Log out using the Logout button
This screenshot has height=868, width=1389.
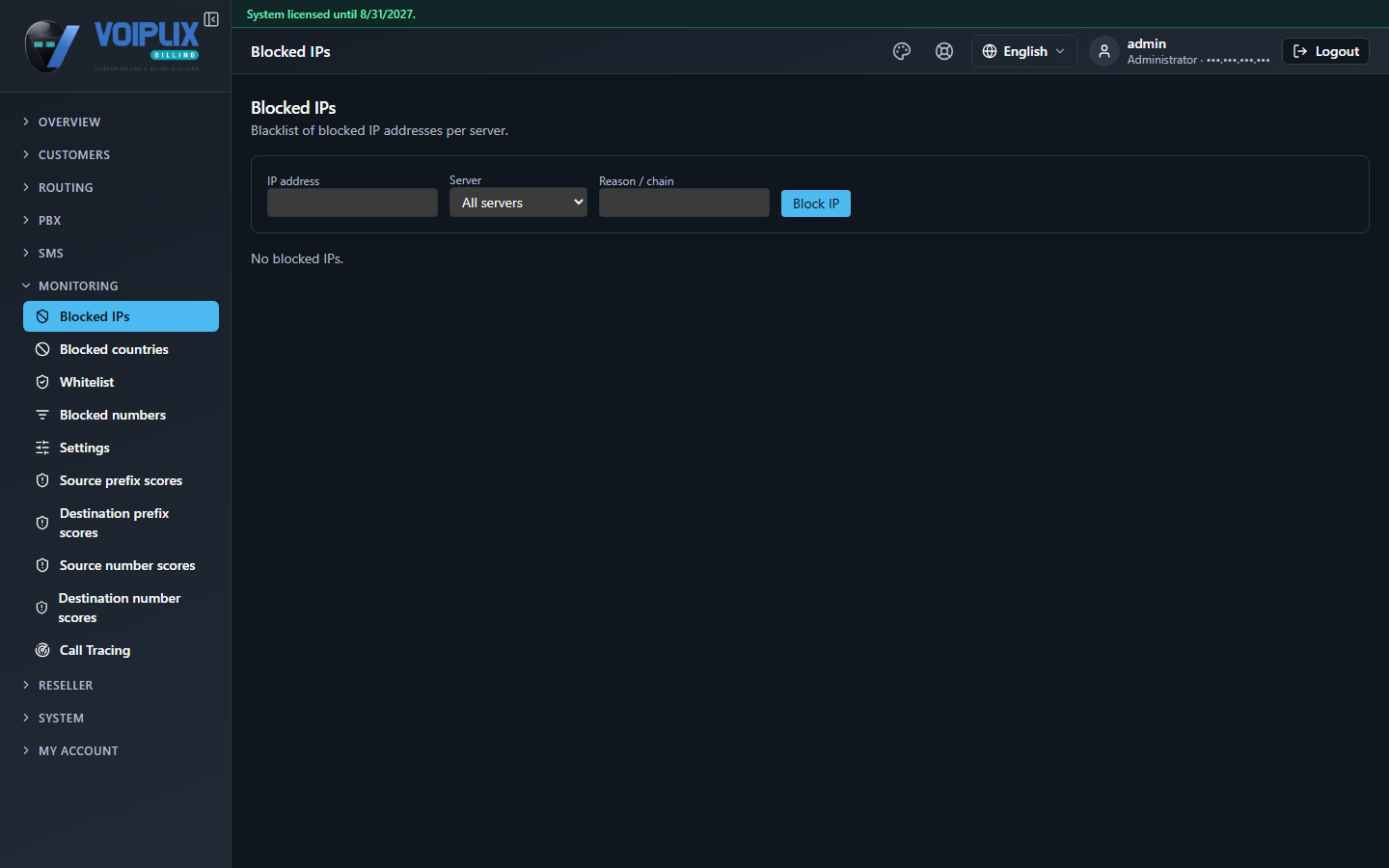coord(1325,51)
